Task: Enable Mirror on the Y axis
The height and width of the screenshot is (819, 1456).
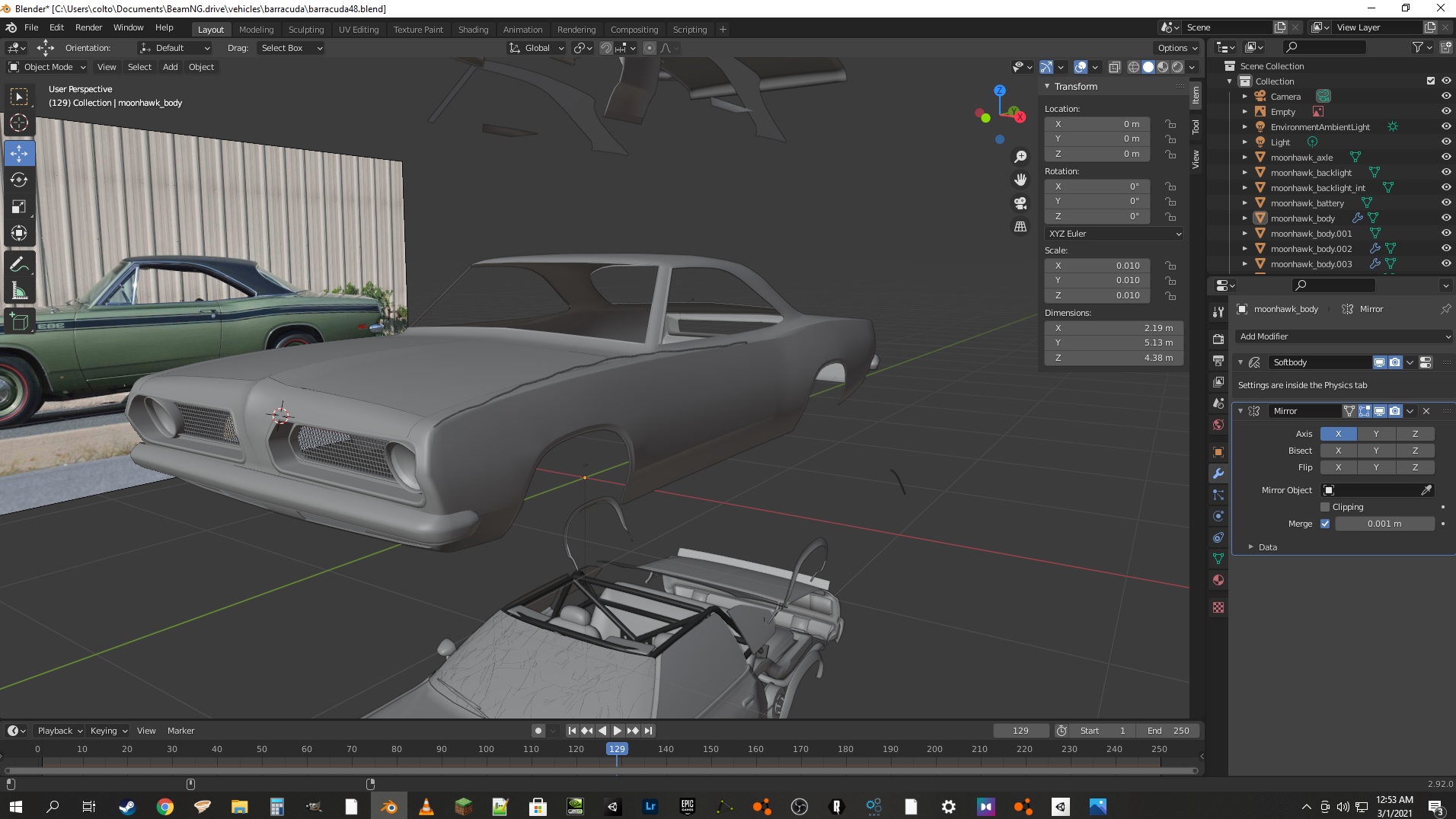Action: point(1376,434)
